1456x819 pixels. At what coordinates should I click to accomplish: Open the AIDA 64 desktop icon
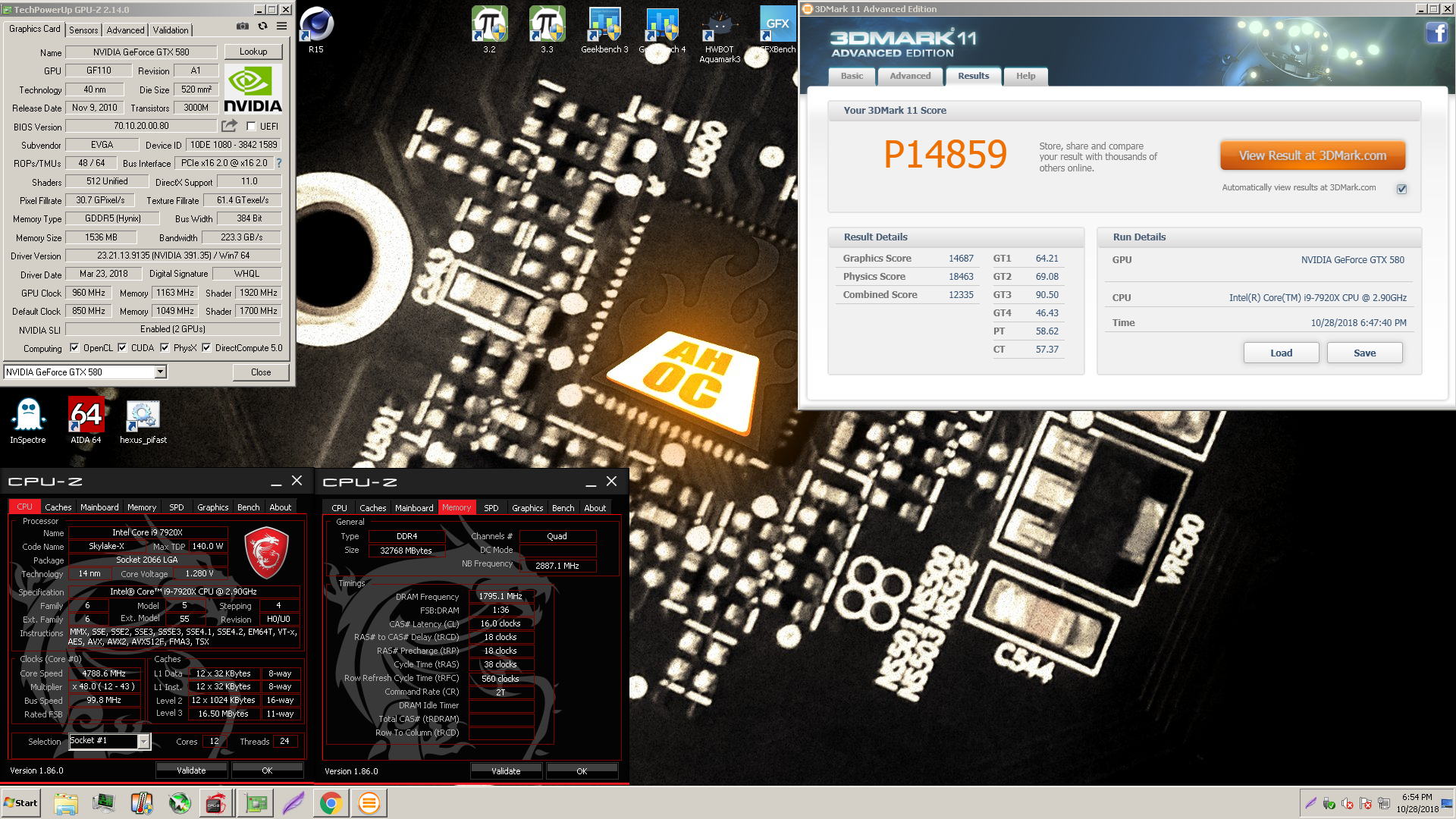pos(86,421)
